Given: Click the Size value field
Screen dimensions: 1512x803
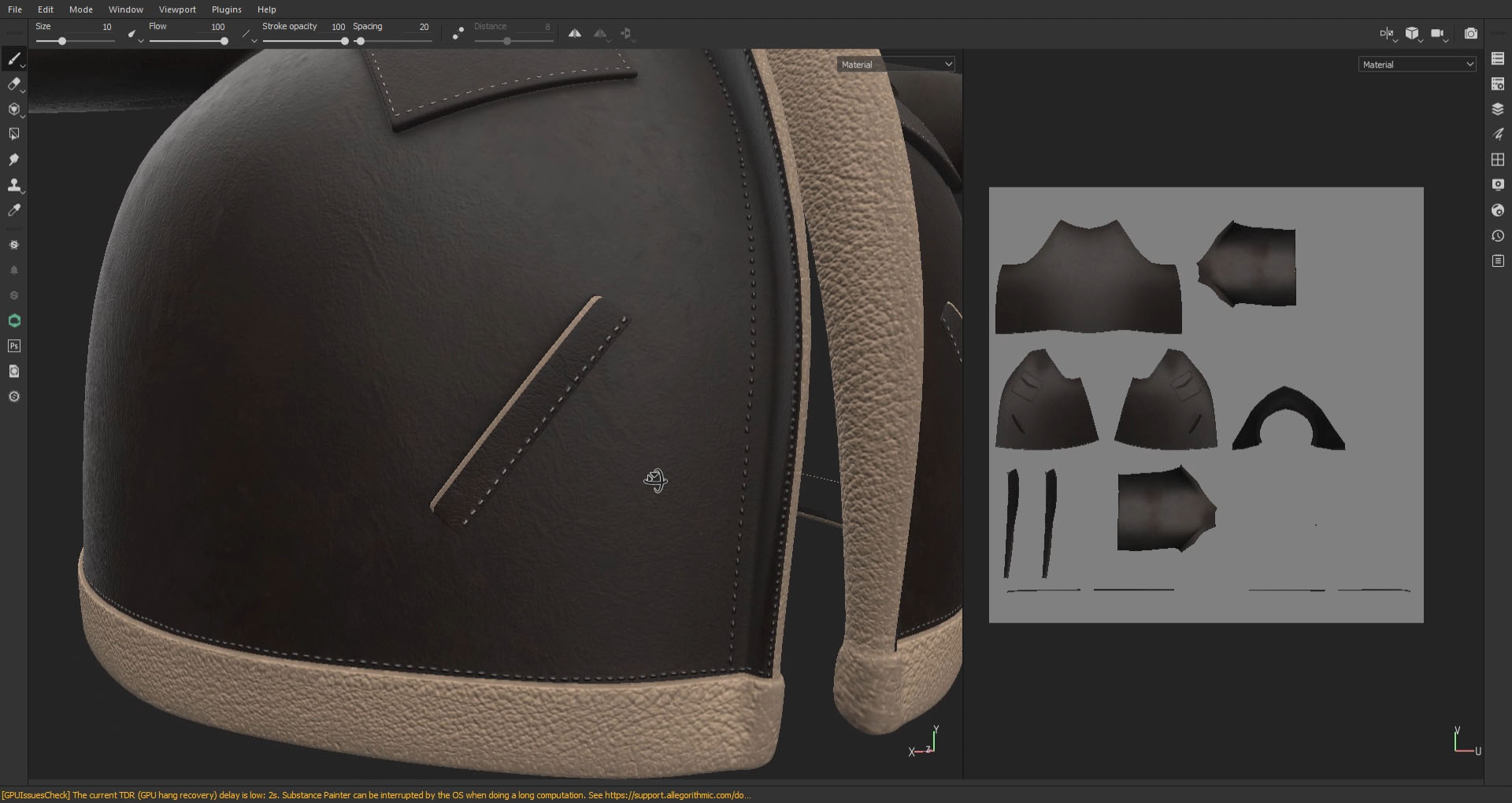Looking at the screenshot, I should click(x=106, y=27).
